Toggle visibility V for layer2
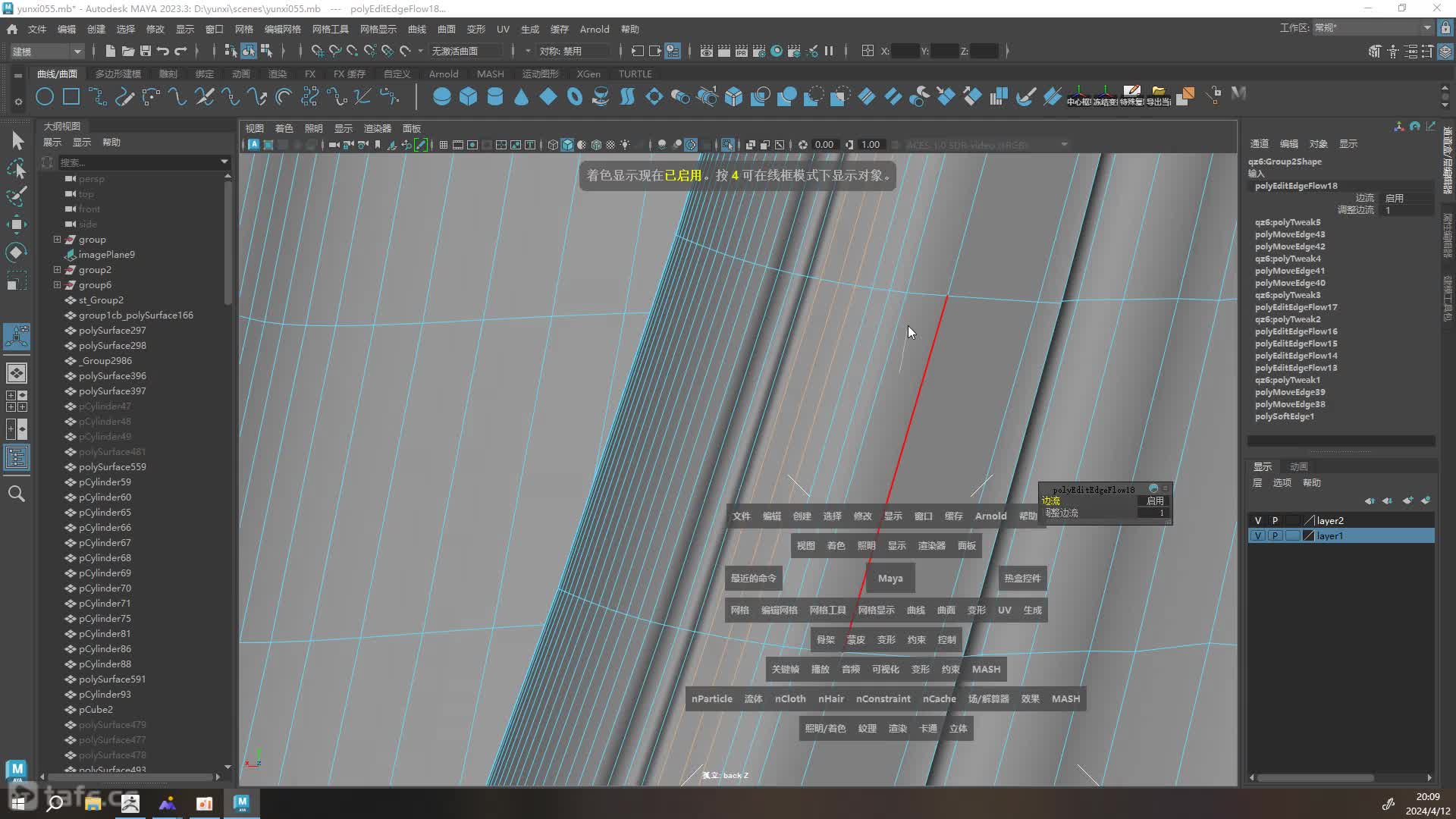The width and height of the screenshot is (1456, 819). (x=1258, y=520)
